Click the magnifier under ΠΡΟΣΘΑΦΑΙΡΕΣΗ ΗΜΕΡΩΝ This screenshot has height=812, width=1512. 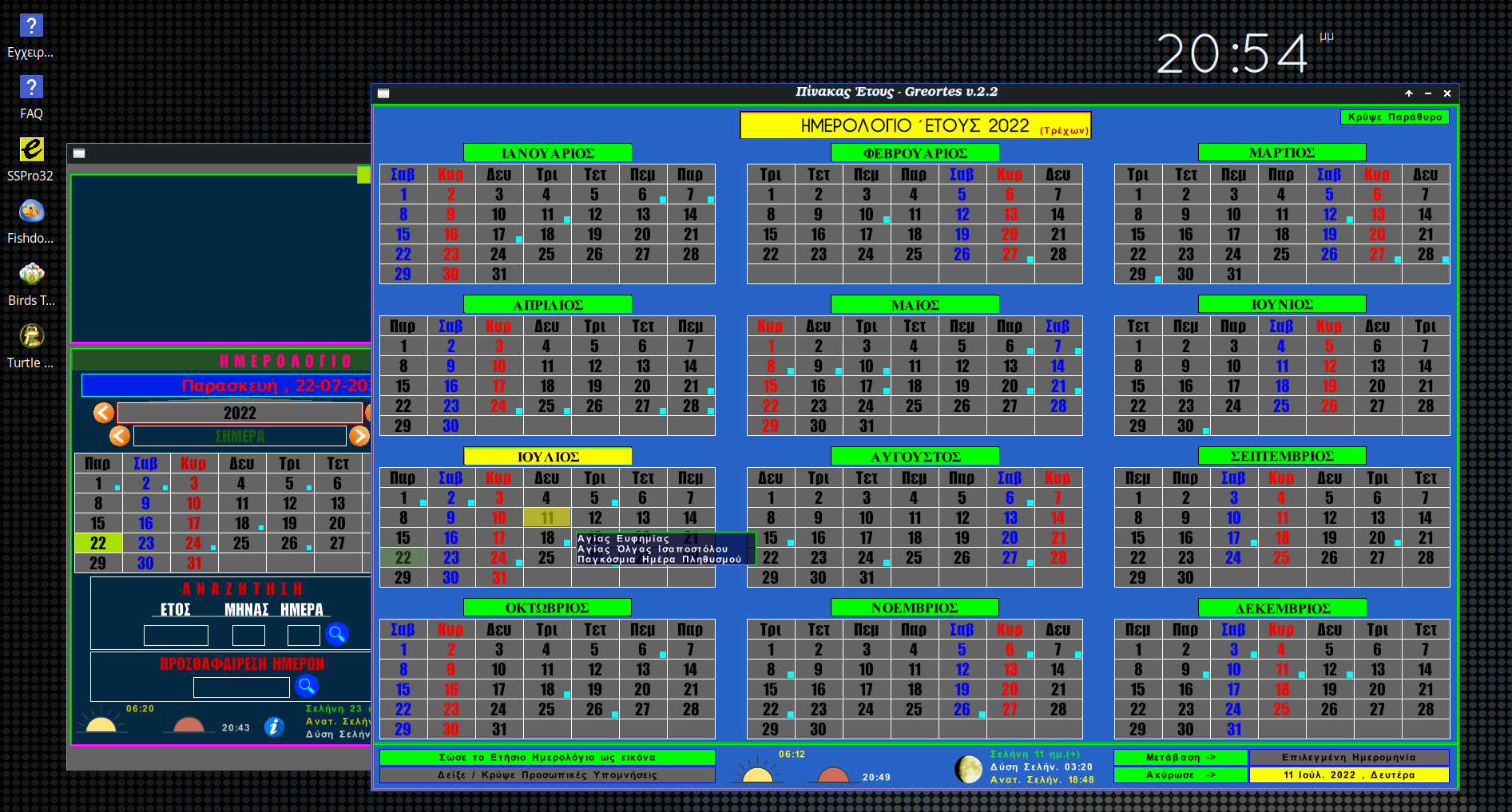(x=307, y=686)
